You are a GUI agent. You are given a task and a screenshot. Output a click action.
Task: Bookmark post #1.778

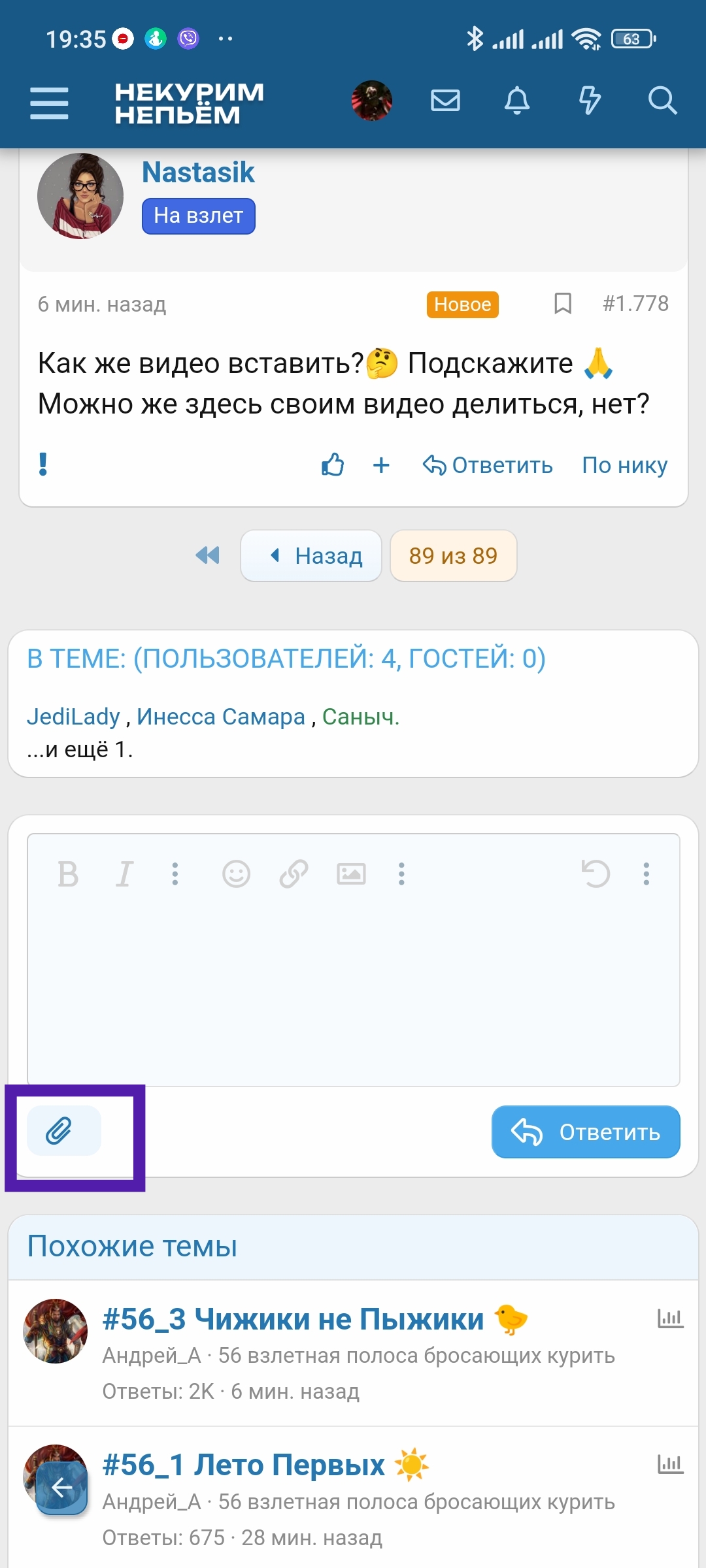coord(562,303)
